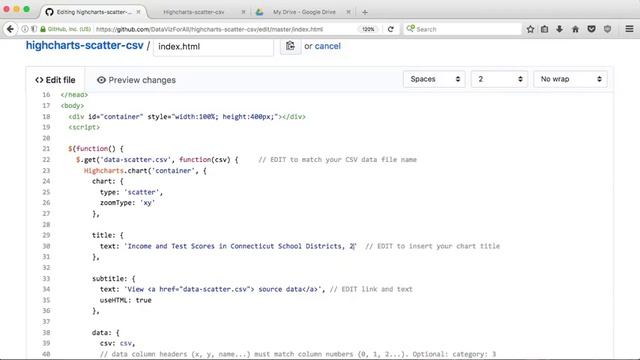Click the cancel link

pyautogui.click(x=328, y=46)
